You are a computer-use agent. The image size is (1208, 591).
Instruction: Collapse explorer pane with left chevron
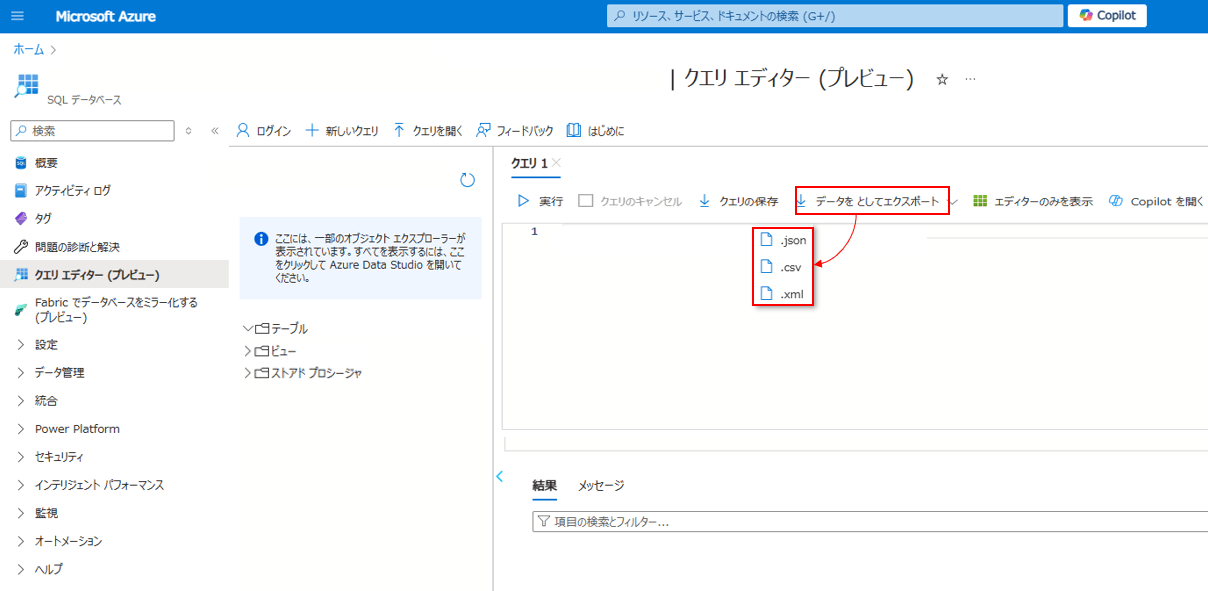click(x=499, y=477)
